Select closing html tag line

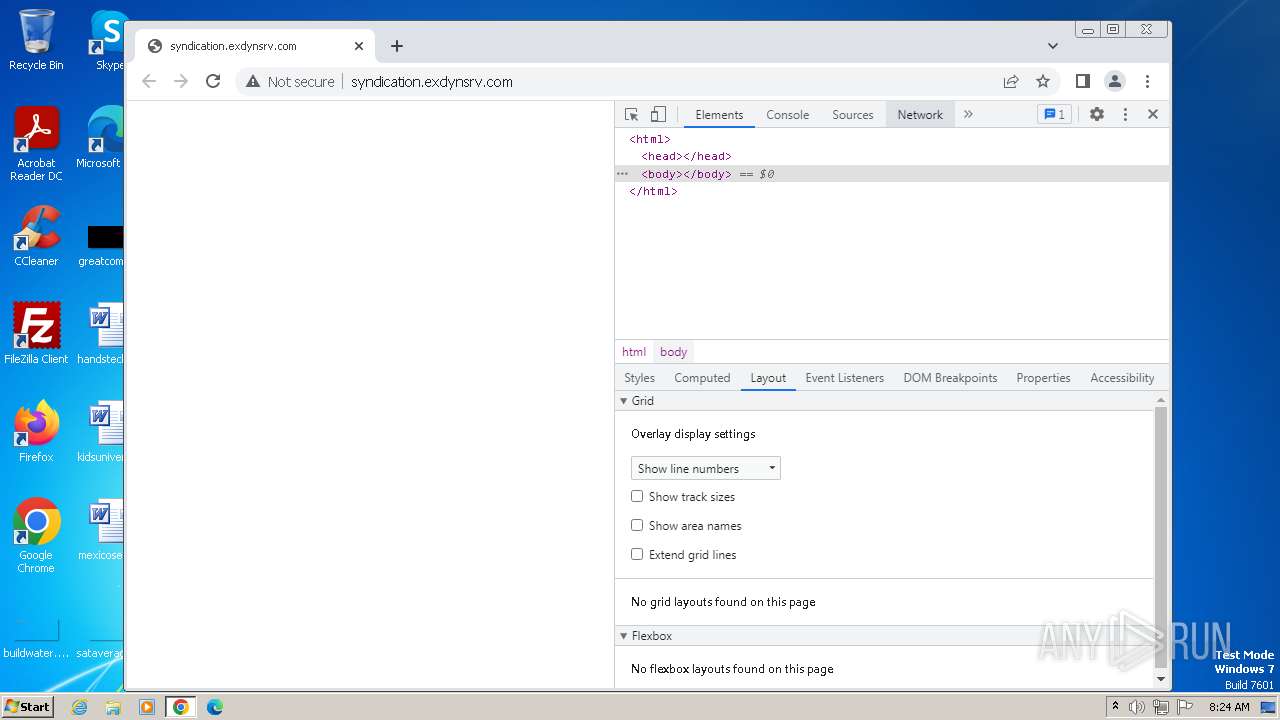653,191
